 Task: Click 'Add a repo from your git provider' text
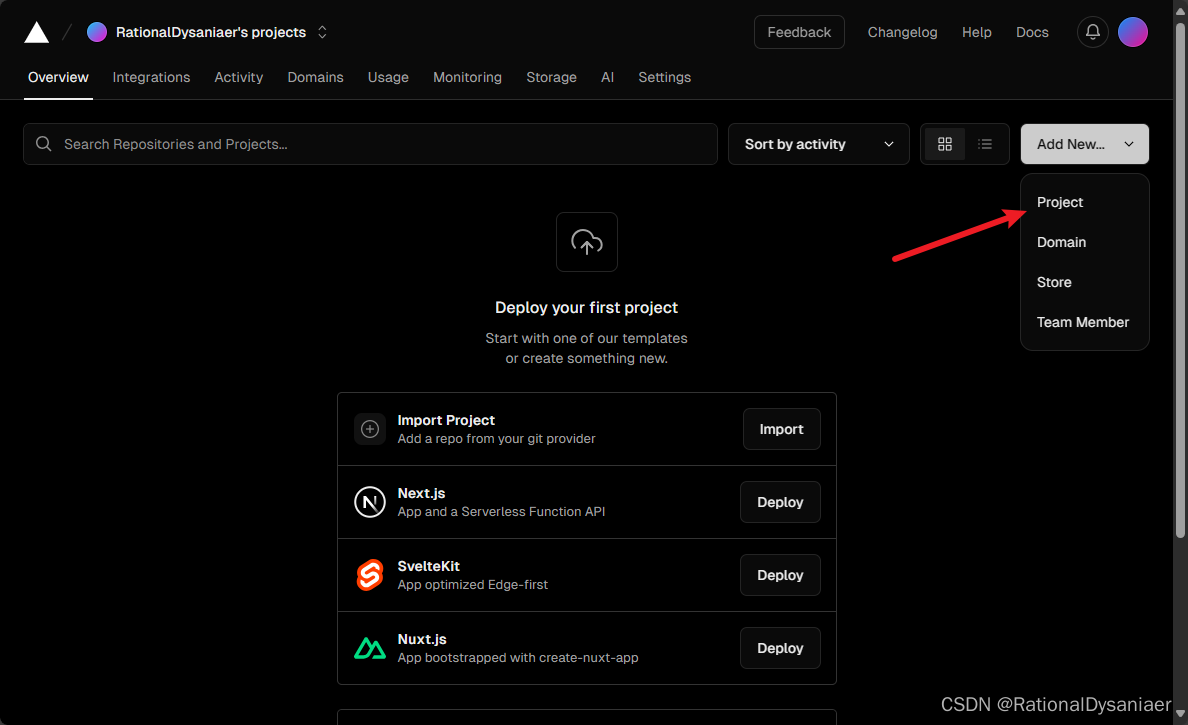tap(496, 439)
